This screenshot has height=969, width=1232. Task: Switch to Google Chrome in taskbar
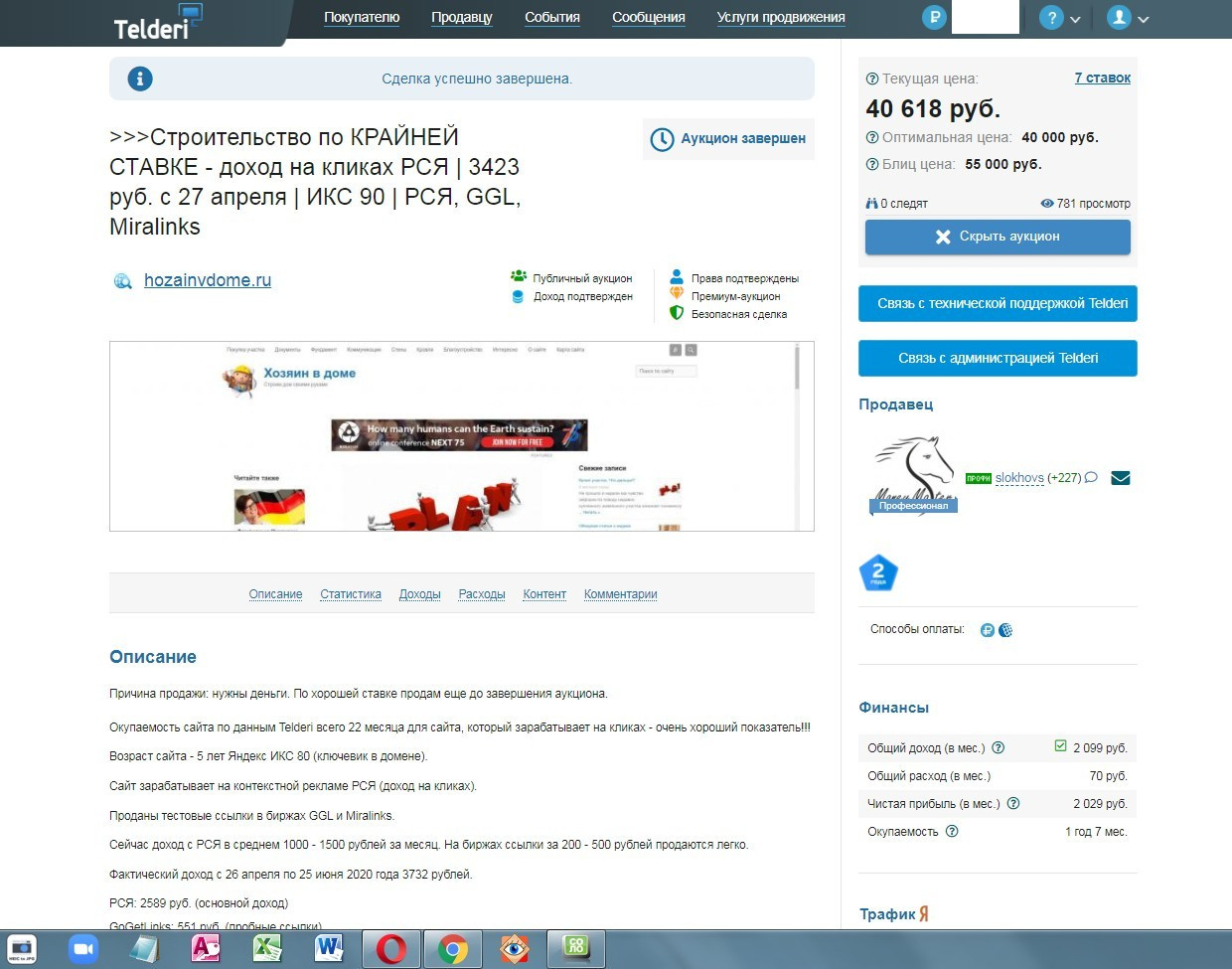[x=453, y=950]
